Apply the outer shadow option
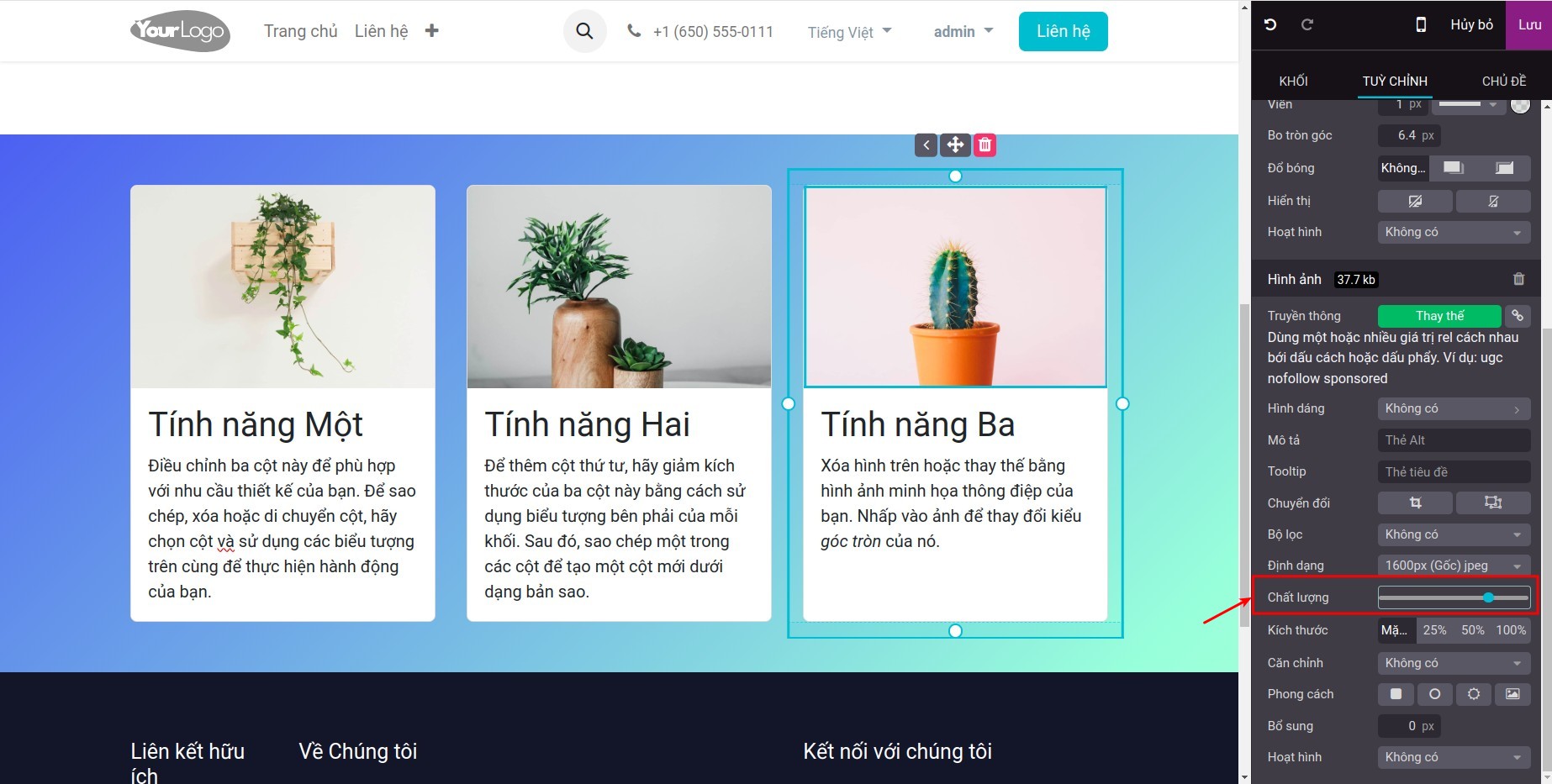1552x784 pixels. 1454,168
